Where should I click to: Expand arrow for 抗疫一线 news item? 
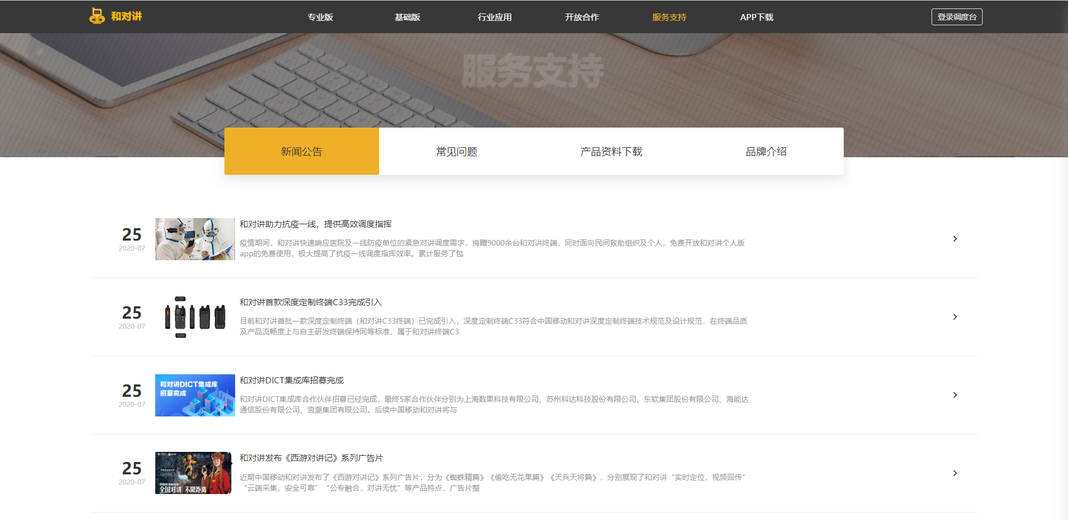tap(955, 239)
